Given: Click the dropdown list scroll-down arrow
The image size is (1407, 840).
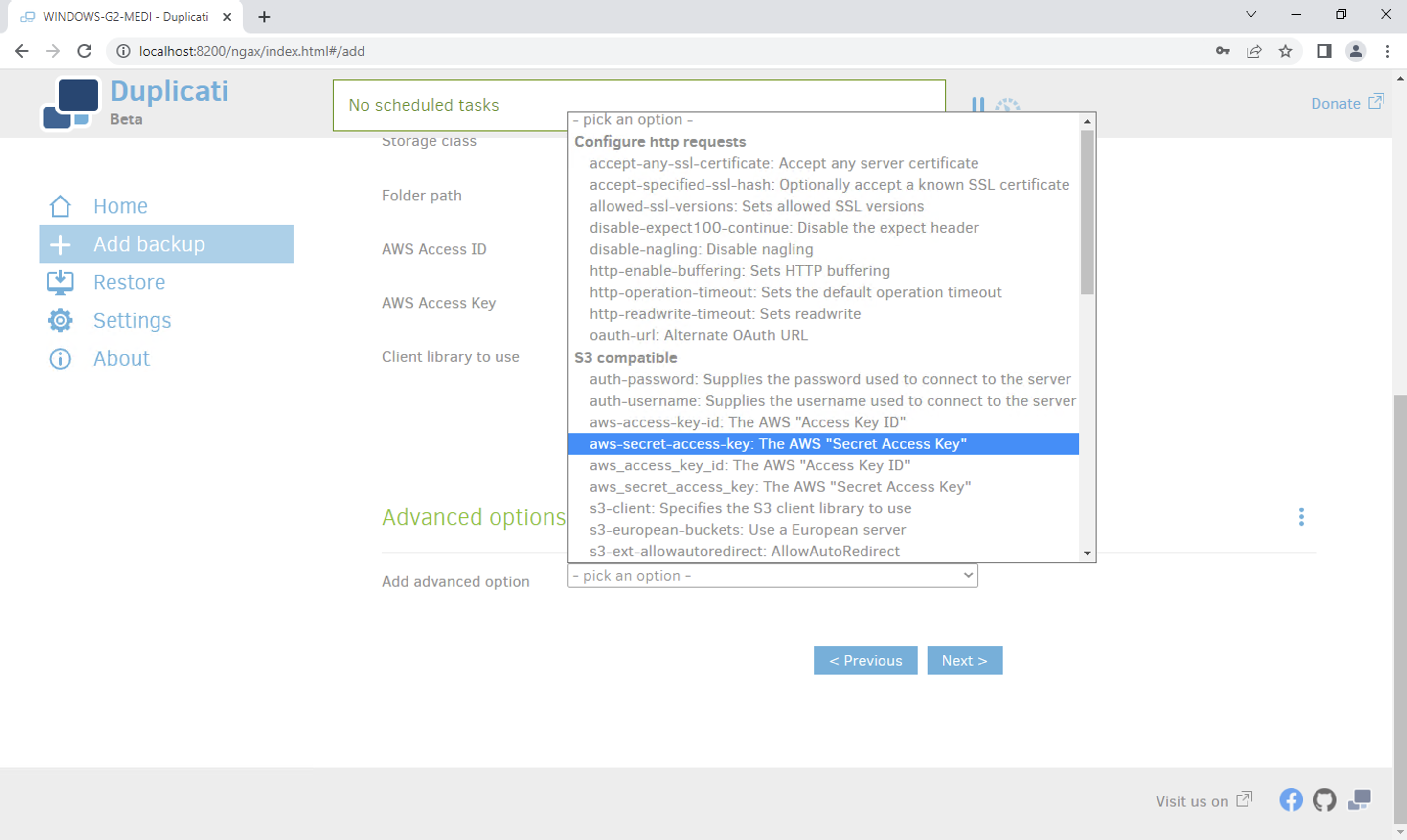Looking at the screenshot, I should [1086, 553].
